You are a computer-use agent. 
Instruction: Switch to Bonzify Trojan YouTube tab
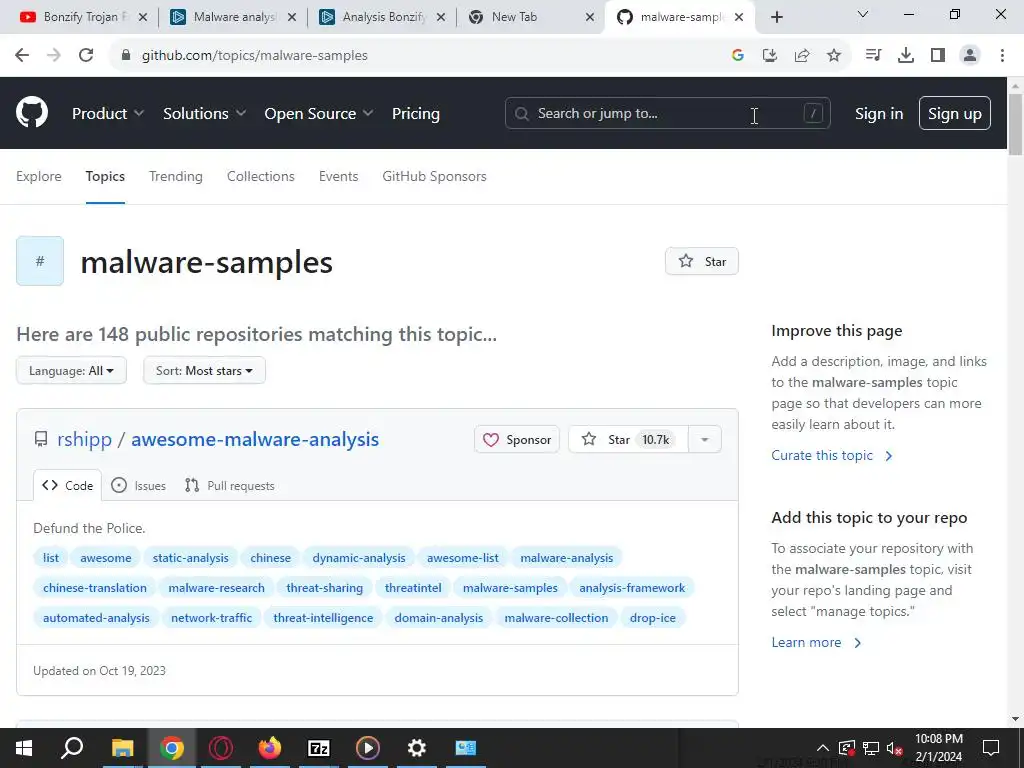(75, 17)
